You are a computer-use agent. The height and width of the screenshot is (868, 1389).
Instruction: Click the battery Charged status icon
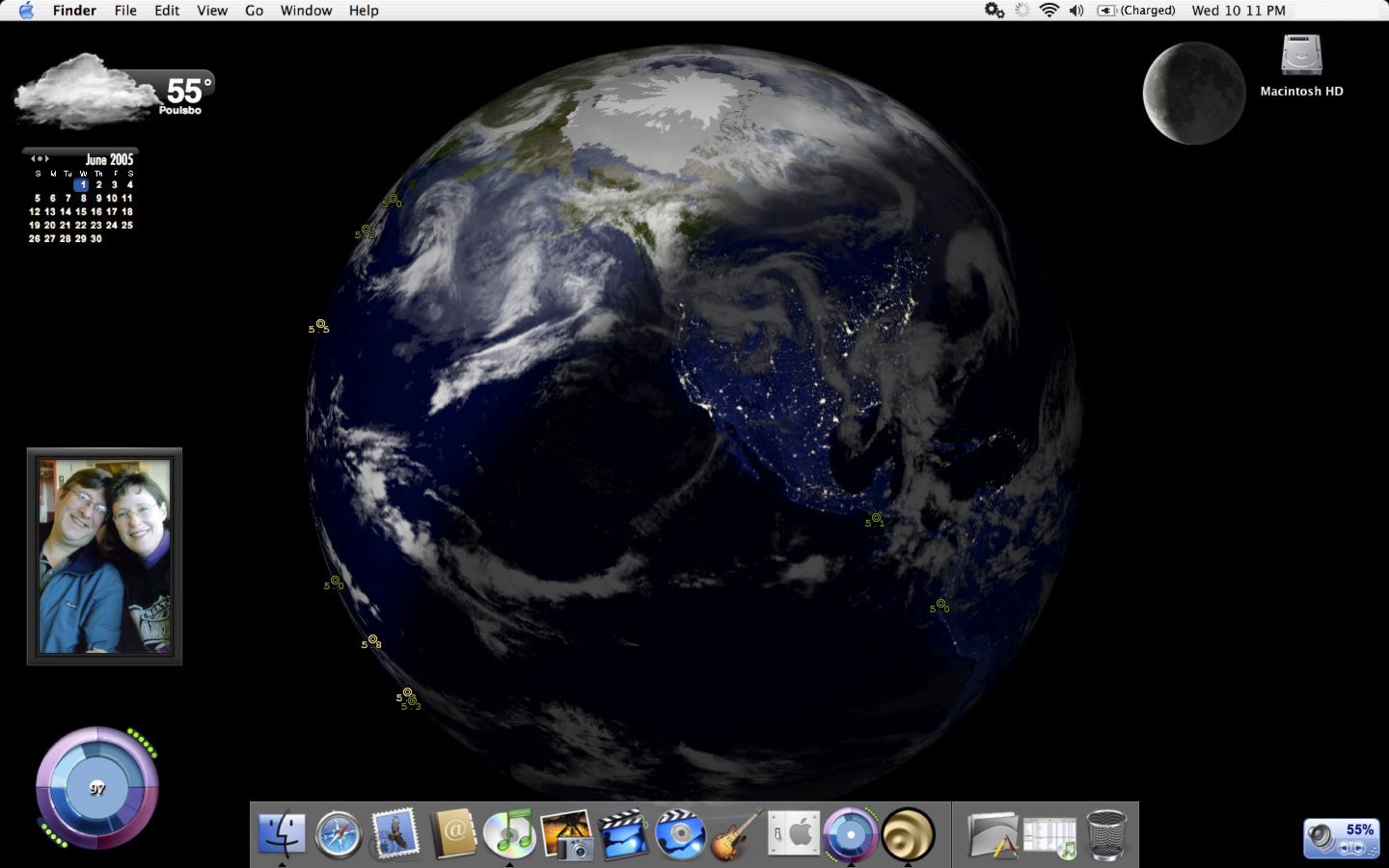tap(1136, 11)
